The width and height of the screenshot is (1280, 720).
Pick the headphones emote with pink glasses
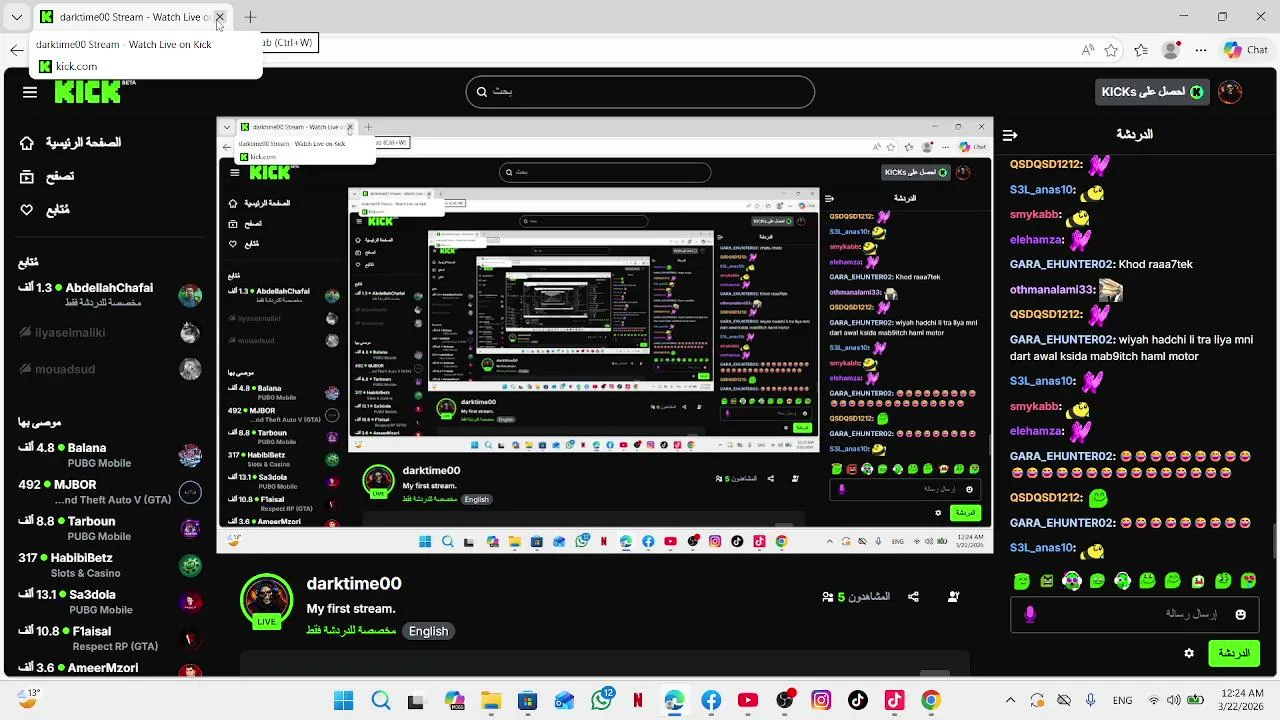[1072, 581]
